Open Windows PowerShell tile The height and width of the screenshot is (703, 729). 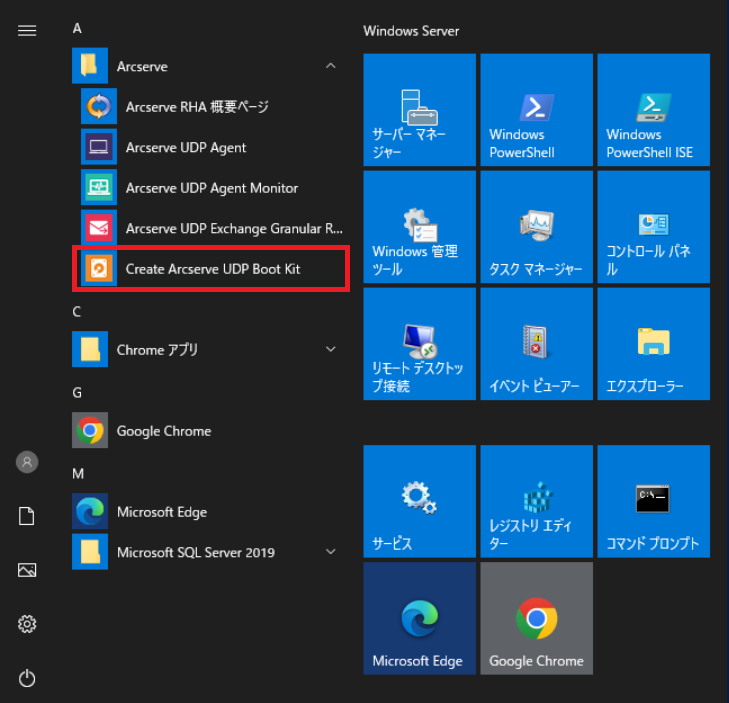[537, 110]
